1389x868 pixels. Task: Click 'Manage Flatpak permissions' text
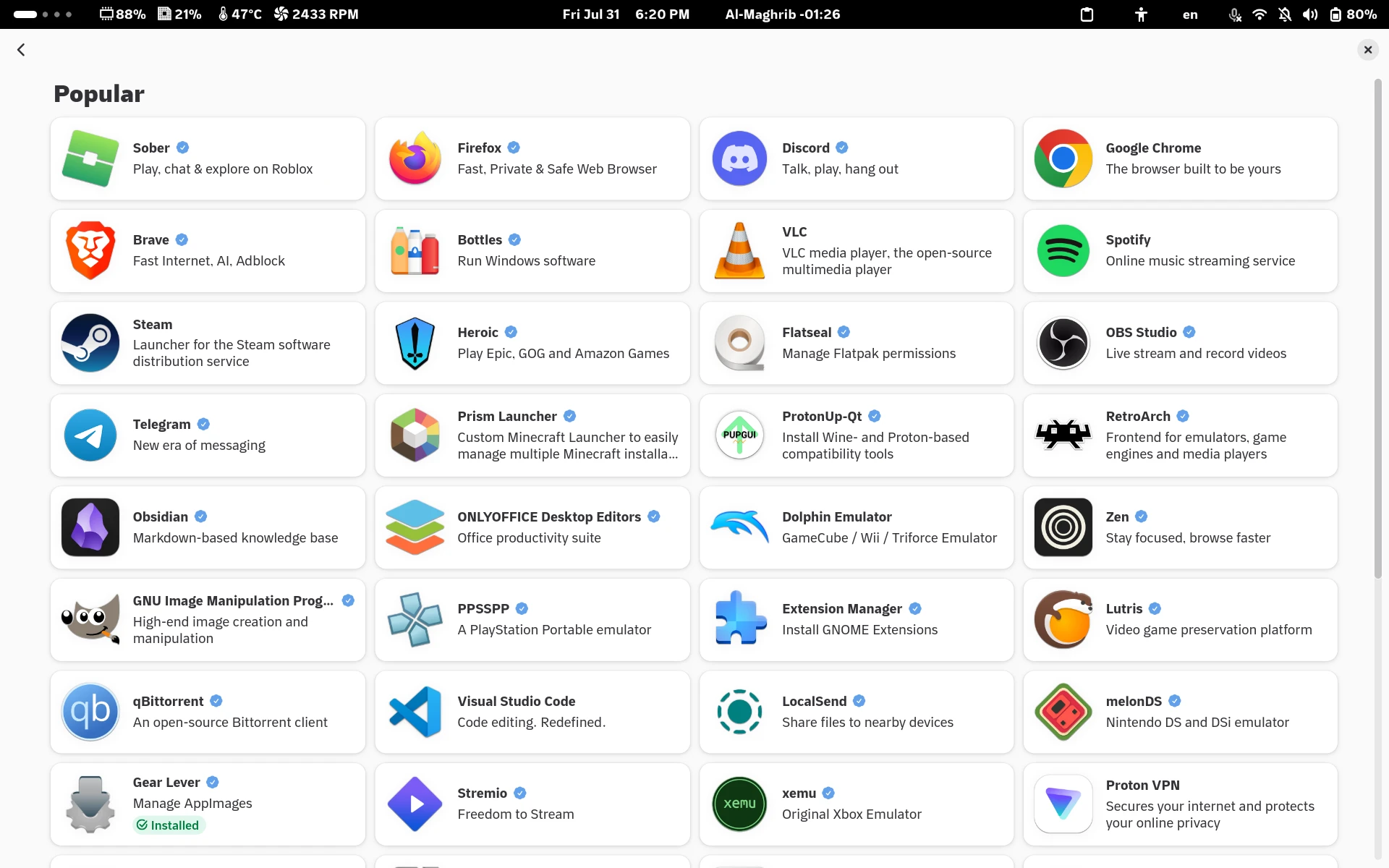click(x=869, y=353)
